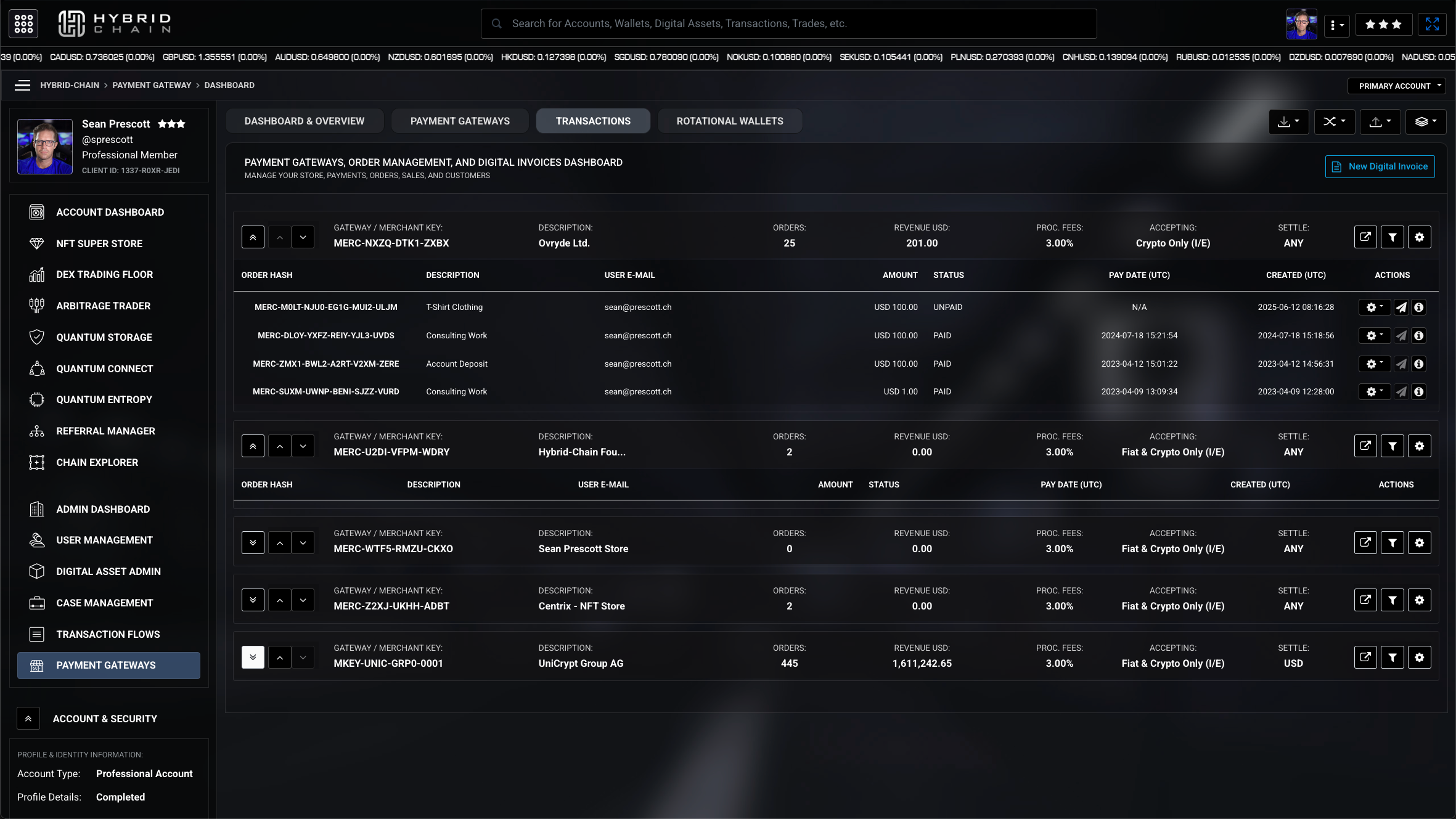The height and width of the screenshot is (819, 1456).
Task: Click info icon for T-Shirt Clothing order
Action: [x=1418, y=308]
